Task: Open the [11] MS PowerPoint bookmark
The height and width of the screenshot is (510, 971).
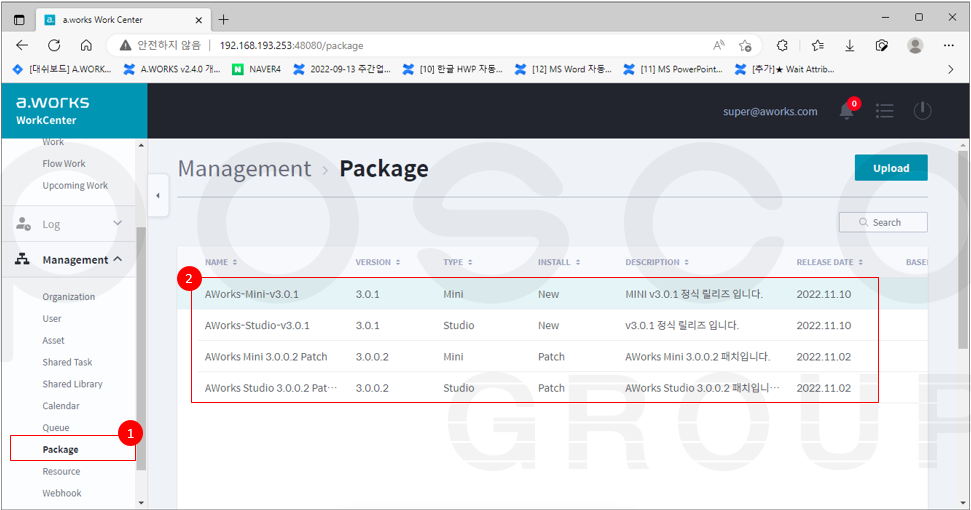Action: click(x=673, y=69)
